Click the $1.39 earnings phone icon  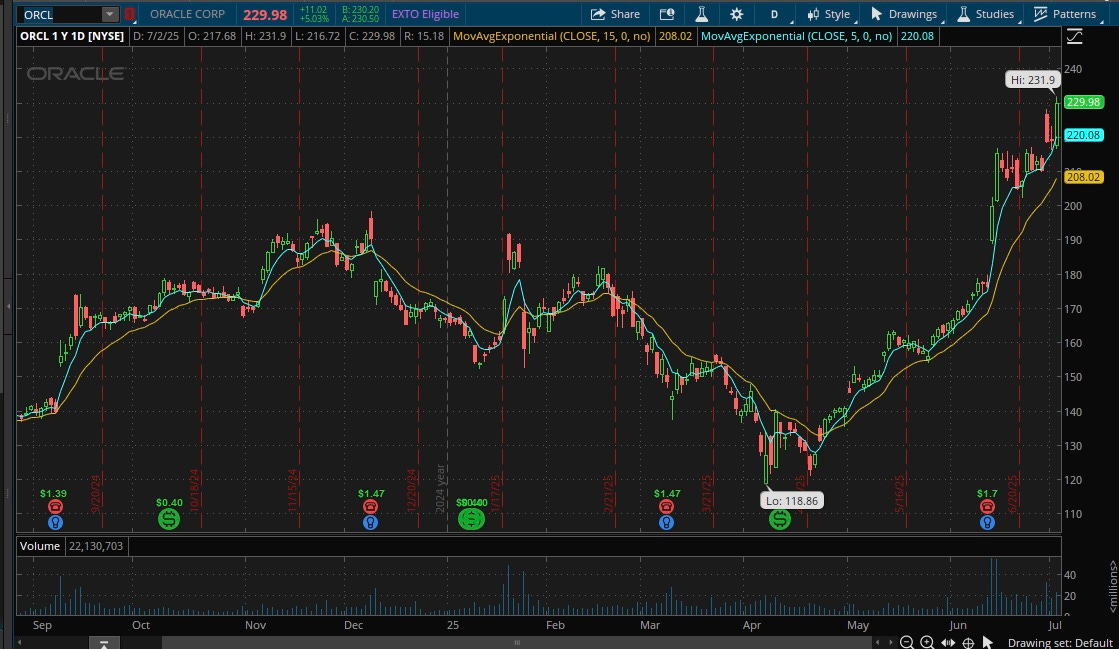(55, 507)
